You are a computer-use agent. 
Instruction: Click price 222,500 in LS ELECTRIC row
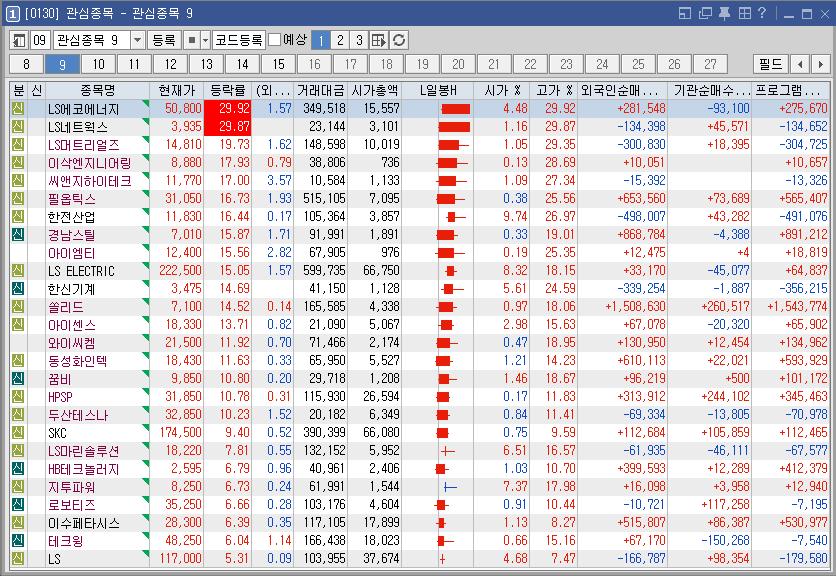pyautogui.click(x=180, y=271)
